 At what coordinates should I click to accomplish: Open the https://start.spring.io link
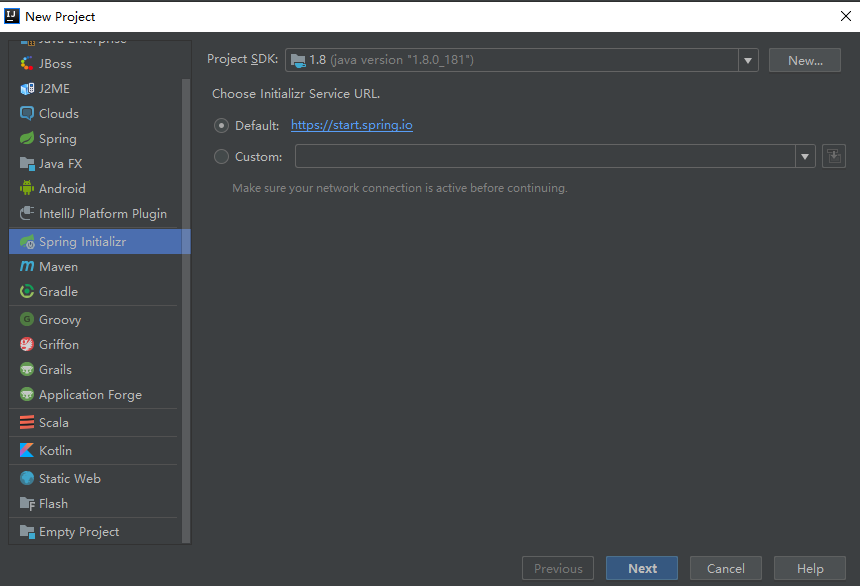click(352, 125)
